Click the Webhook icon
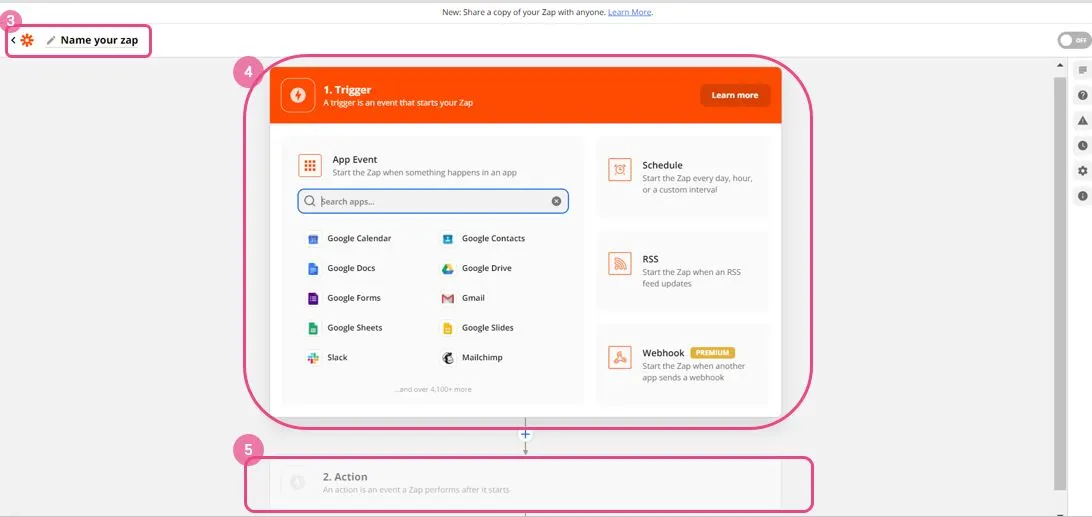This screenshot has height=517, width=1092. point(620,357)
